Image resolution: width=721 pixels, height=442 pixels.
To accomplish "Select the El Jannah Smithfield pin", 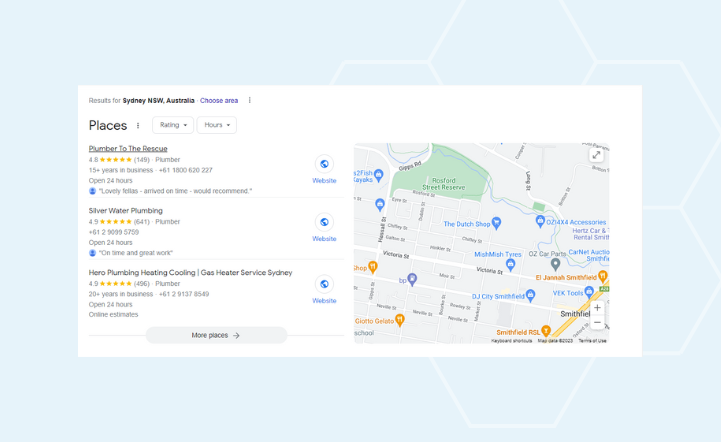I will tap(603, 276).
